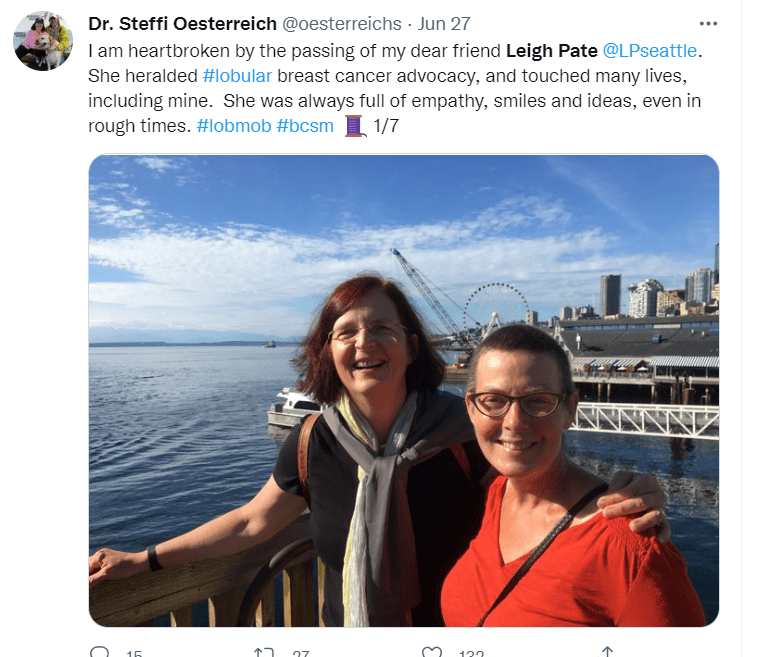Browse the #lobular hashtag
Viewport: 764px width, 657px height.
click(237, 76)
